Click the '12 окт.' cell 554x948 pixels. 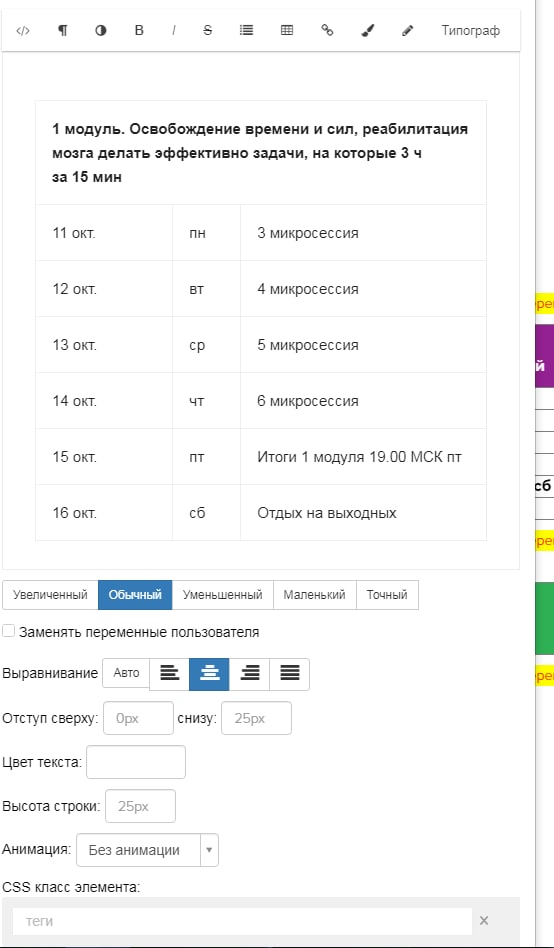click(104, 289)
